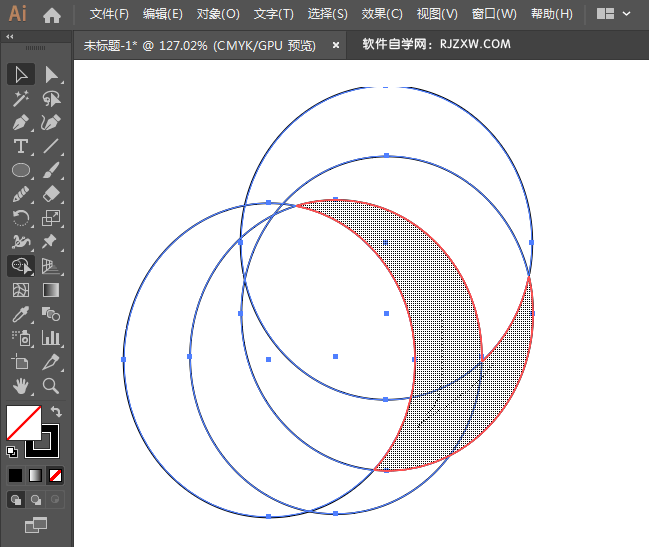This screenshot has width=649, height=547.
Task: Select the Zoom tool
Action: (51, 386)
